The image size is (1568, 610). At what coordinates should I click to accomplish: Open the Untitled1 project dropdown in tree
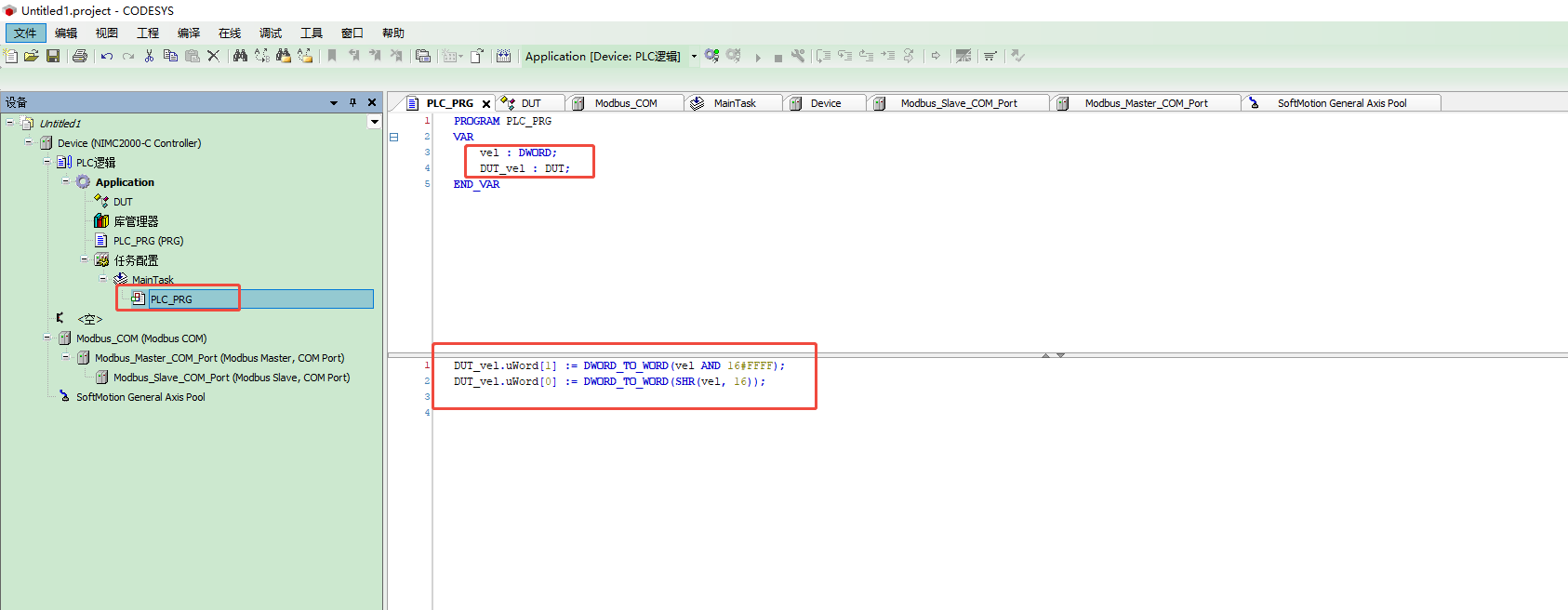[374, 122]
